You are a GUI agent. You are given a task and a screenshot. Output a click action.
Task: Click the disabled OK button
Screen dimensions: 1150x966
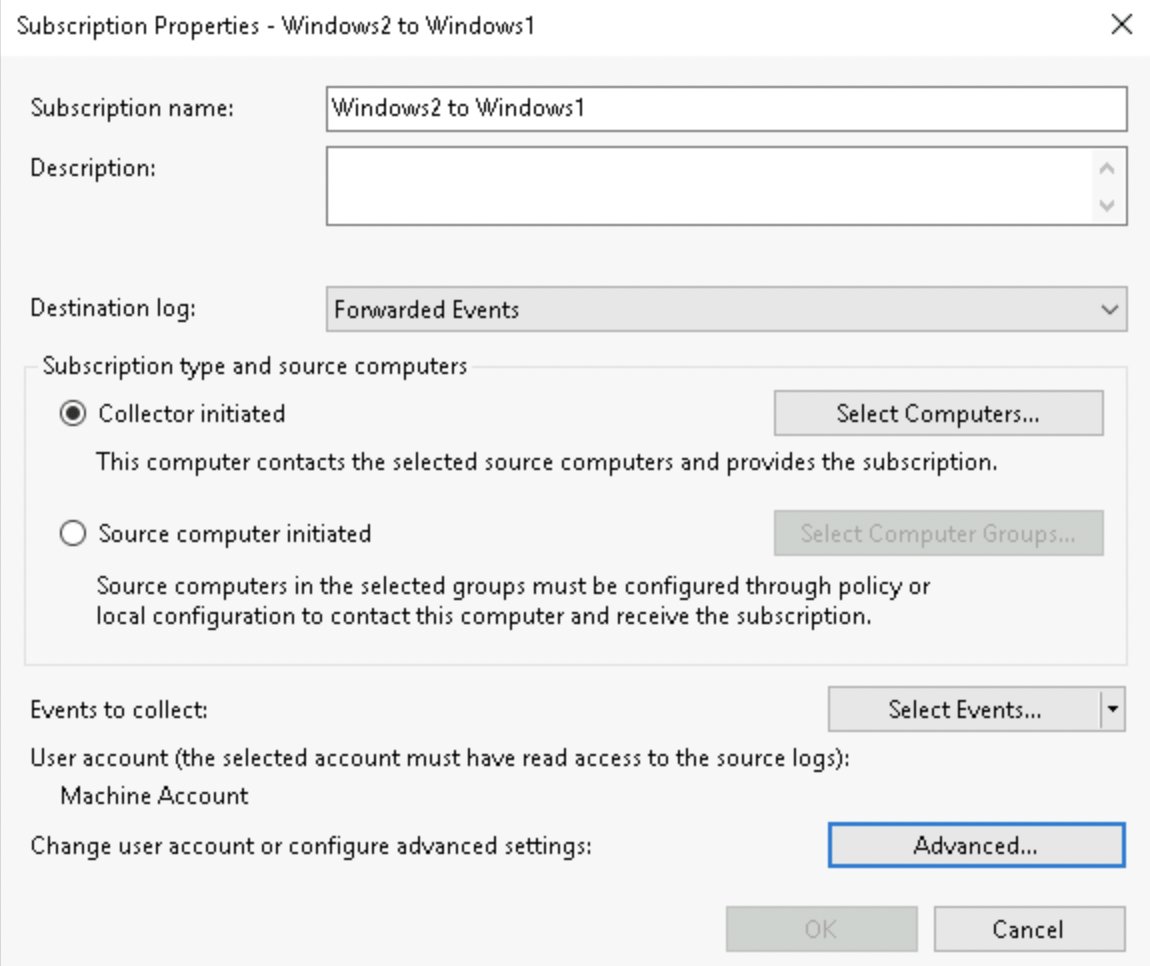point(822,929)
